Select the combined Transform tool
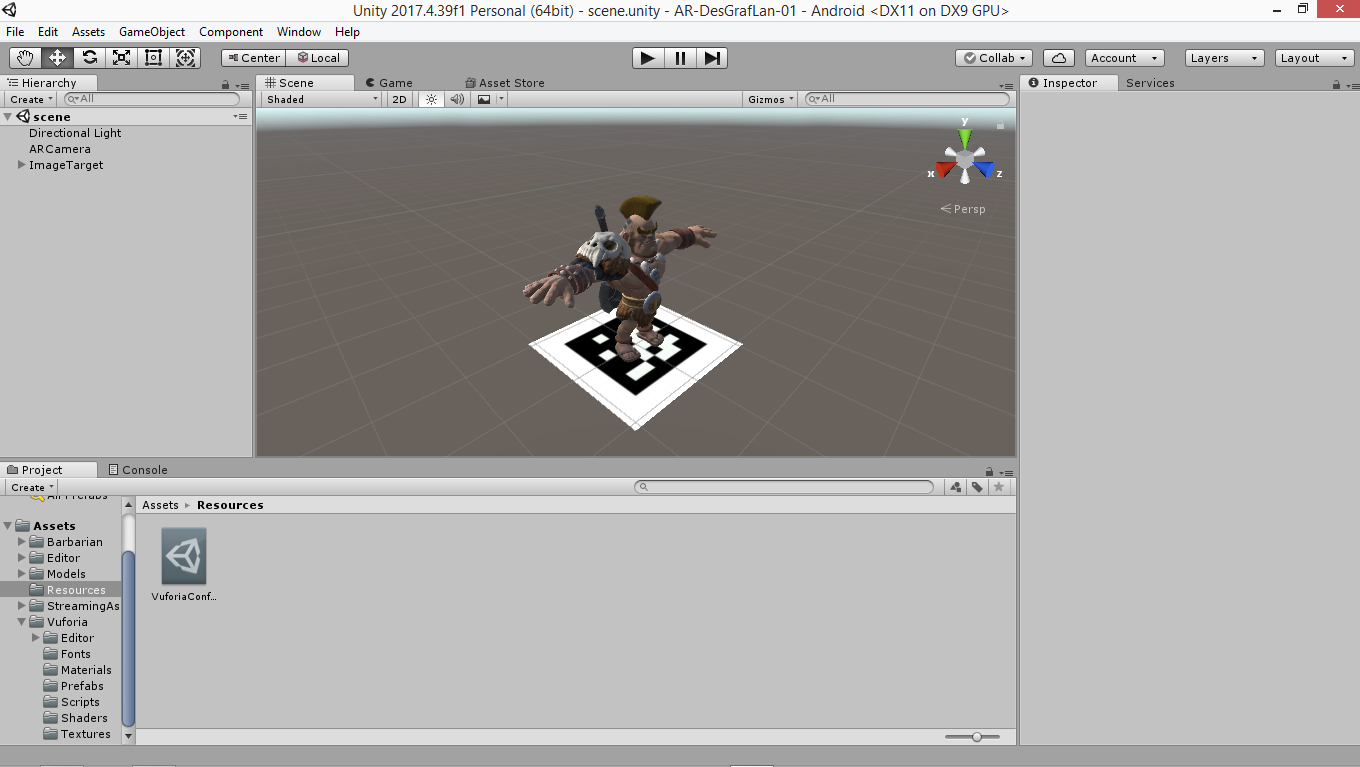Image resolution: width=1360 pixels, height=767 pixels. (186, 58)
